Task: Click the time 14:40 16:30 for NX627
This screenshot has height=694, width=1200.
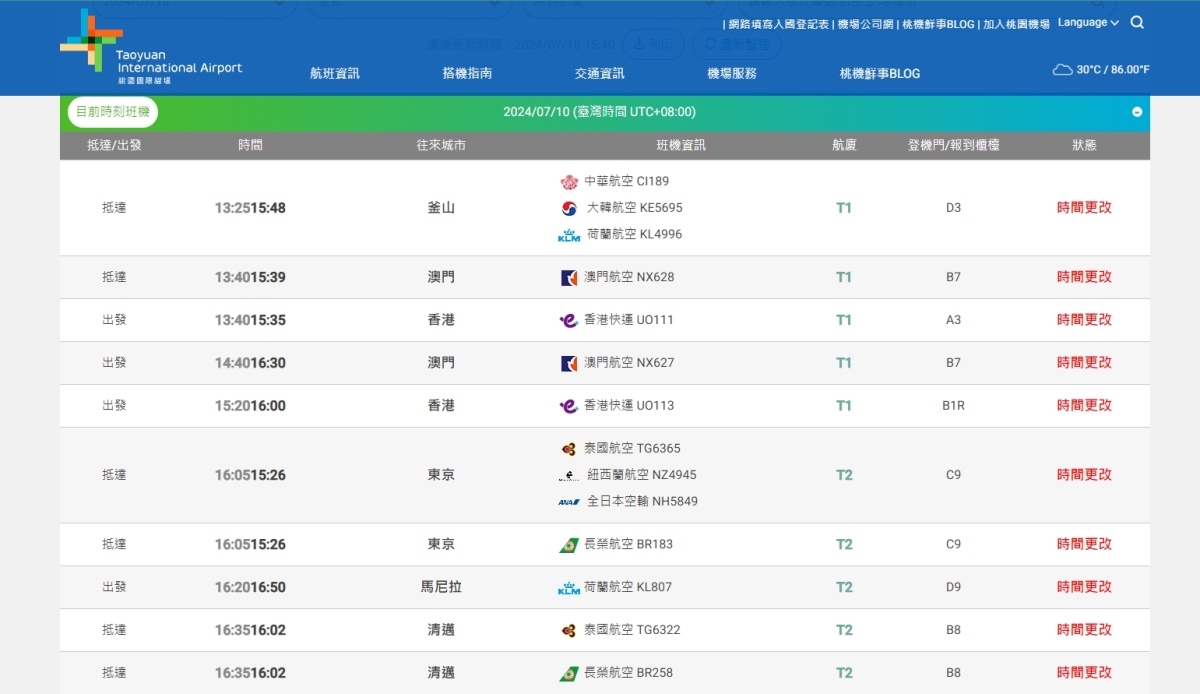Action: pyautogui.click(x=250, y=363)
